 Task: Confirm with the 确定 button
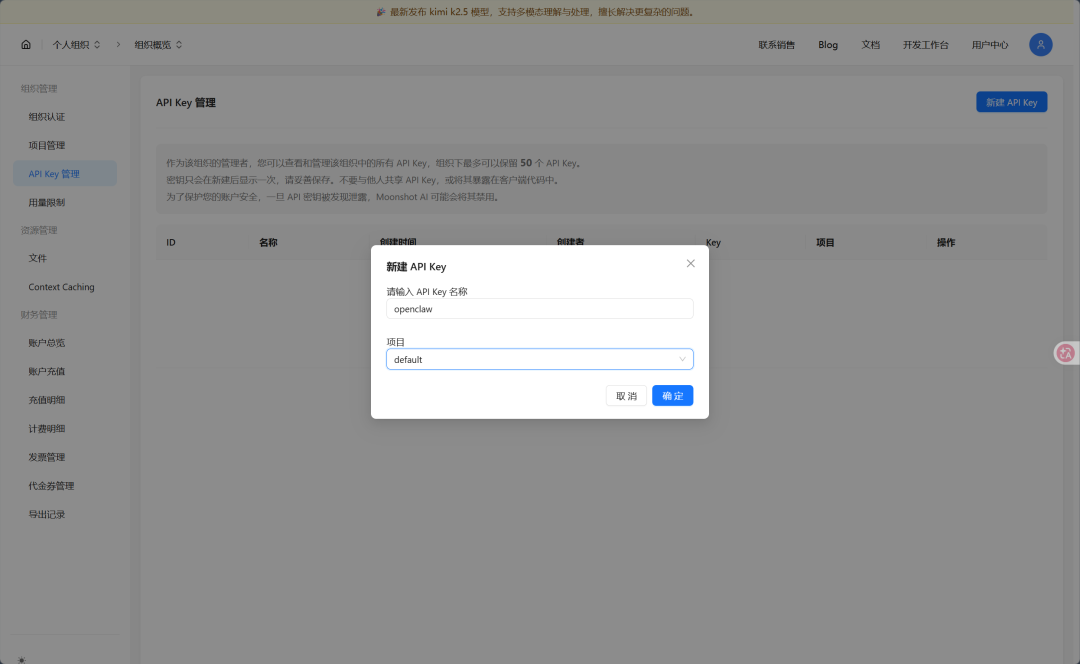672,395
